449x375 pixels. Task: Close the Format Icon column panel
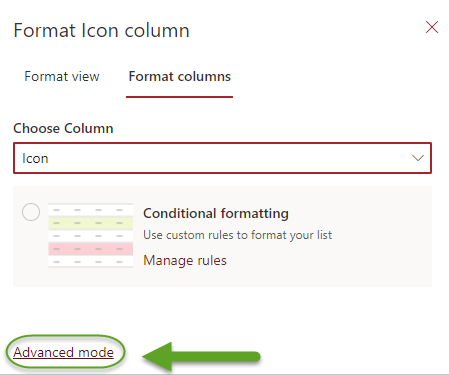tap(432, 27)
